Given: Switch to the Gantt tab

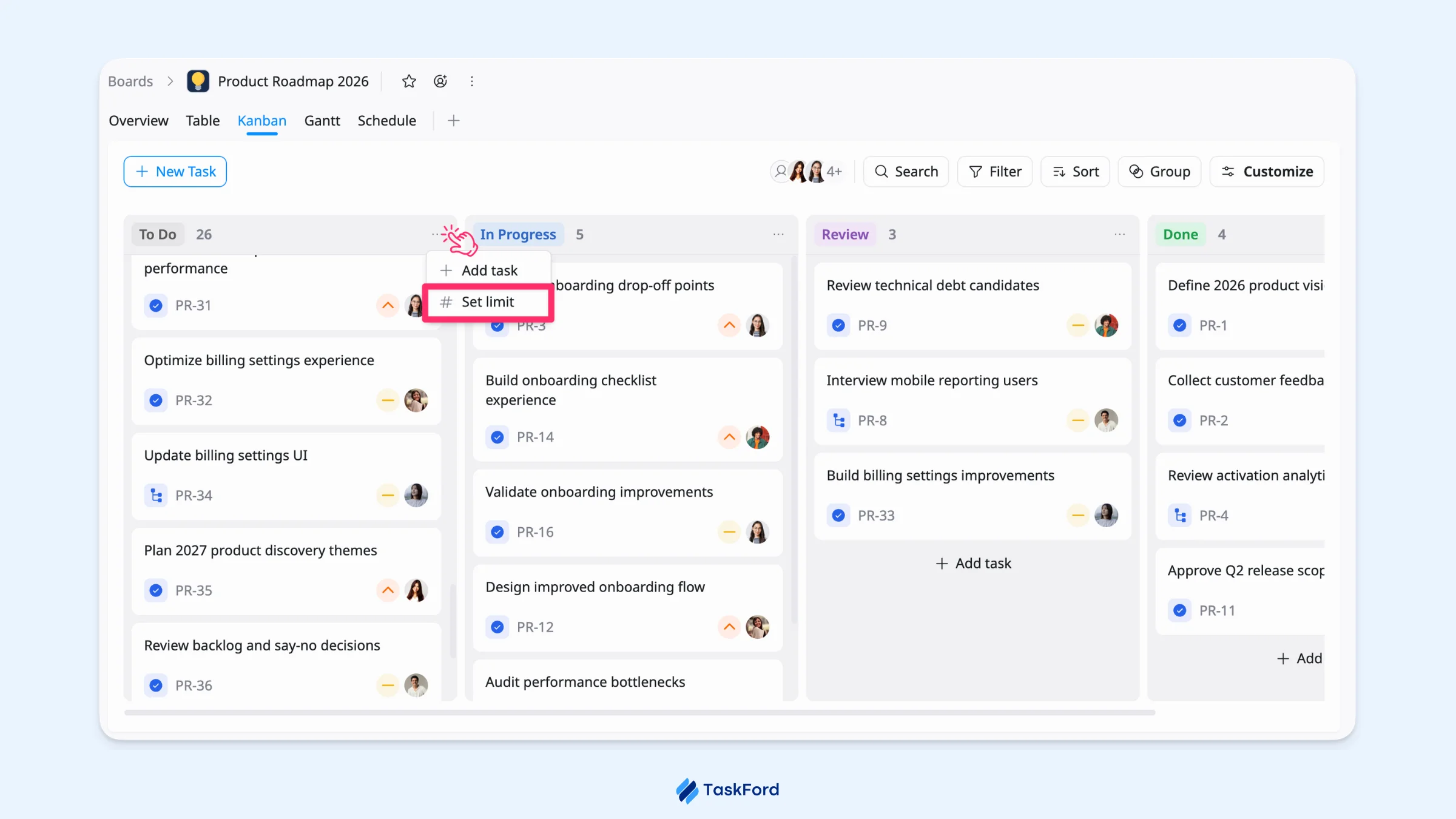Looking at the screenshot, I should click(322, 121).
